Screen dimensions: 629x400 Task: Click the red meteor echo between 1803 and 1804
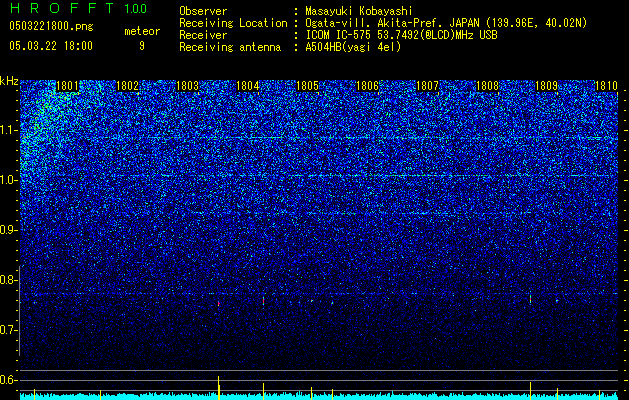pos(219,303)
